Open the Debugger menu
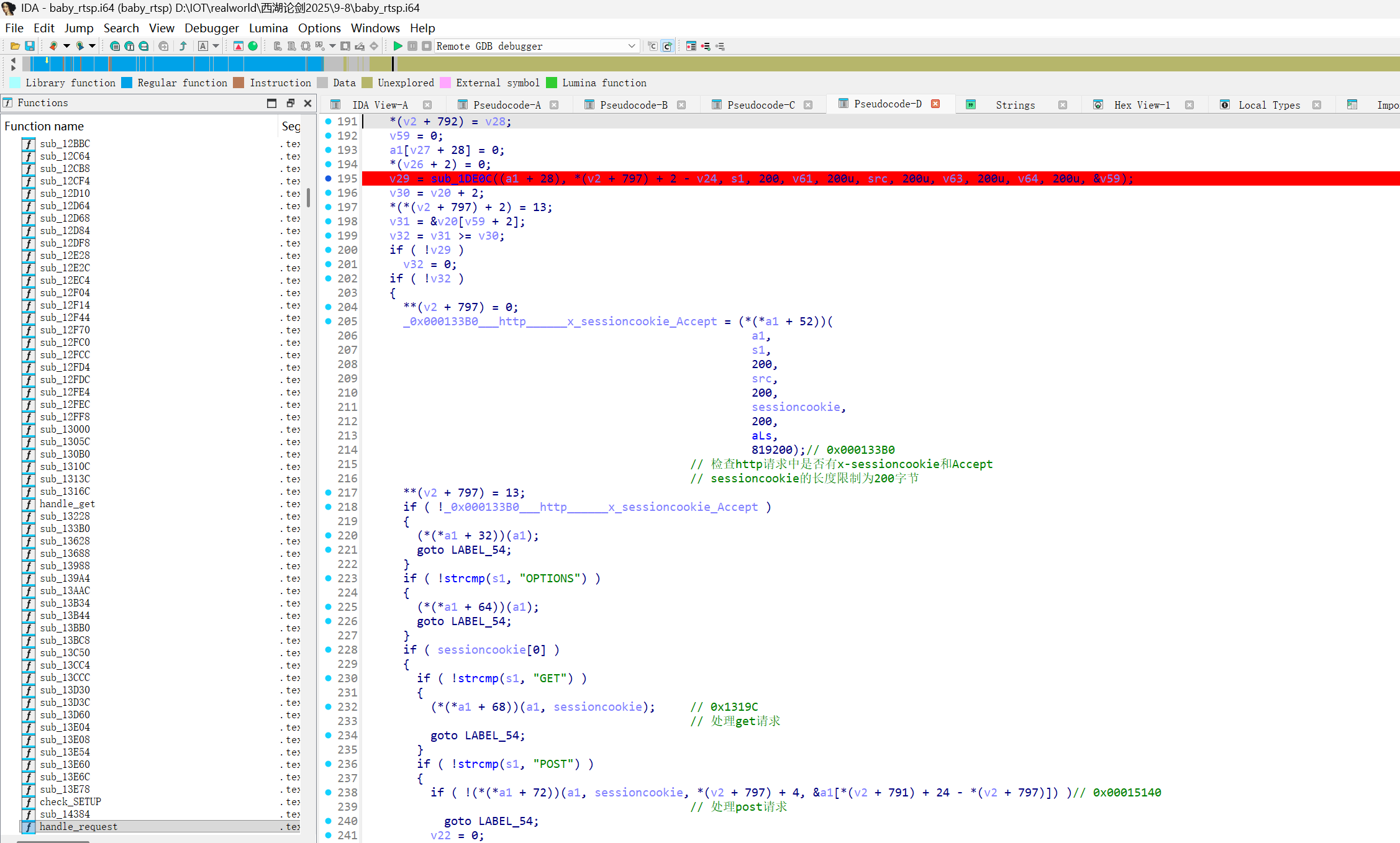Screen dimensions: 1400x843 211,28
